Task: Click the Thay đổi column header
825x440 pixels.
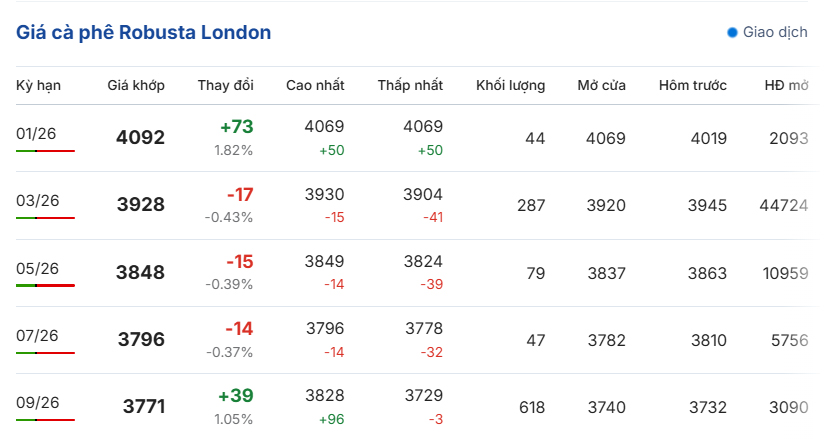Action: 225,85
